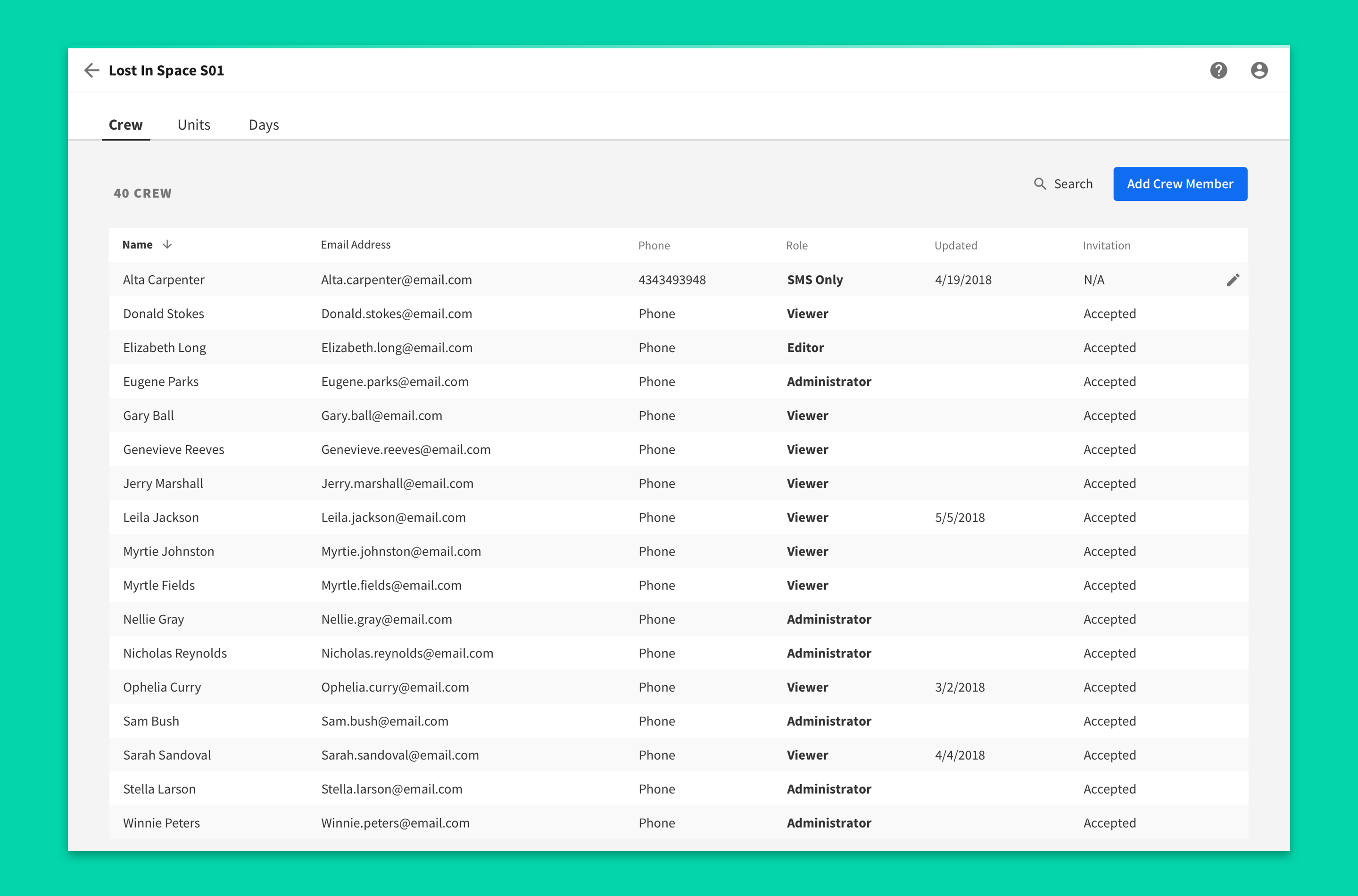Switch to the Units tab
Image resolution: width=1358 pixels, height=896 pixels.
click(x=194, y=125)
